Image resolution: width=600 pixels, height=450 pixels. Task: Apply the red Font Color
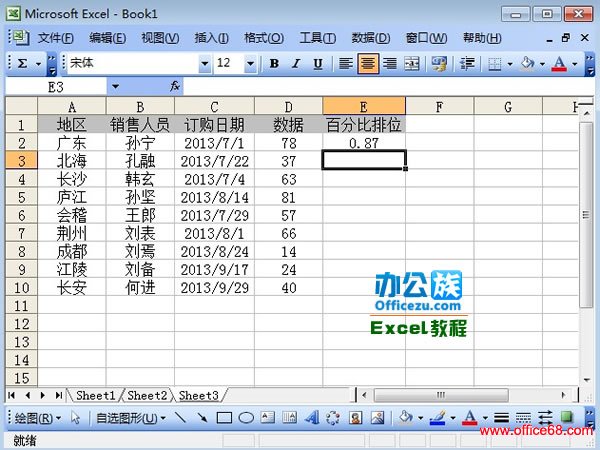pos(559,64)
